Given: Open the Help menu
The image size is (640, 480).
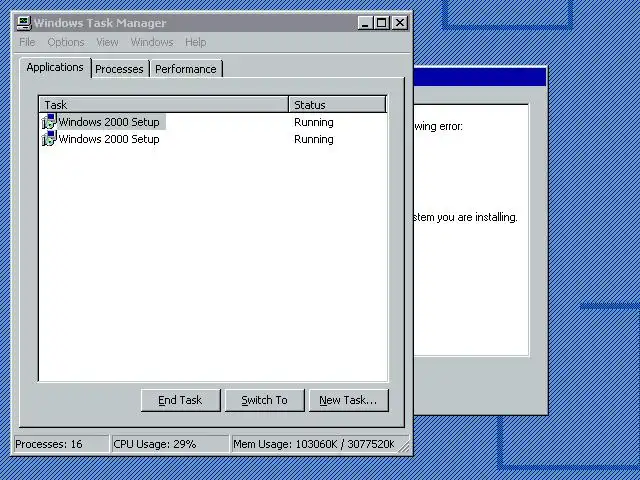Looking at the screenshot, I should (x=196, y=42).
